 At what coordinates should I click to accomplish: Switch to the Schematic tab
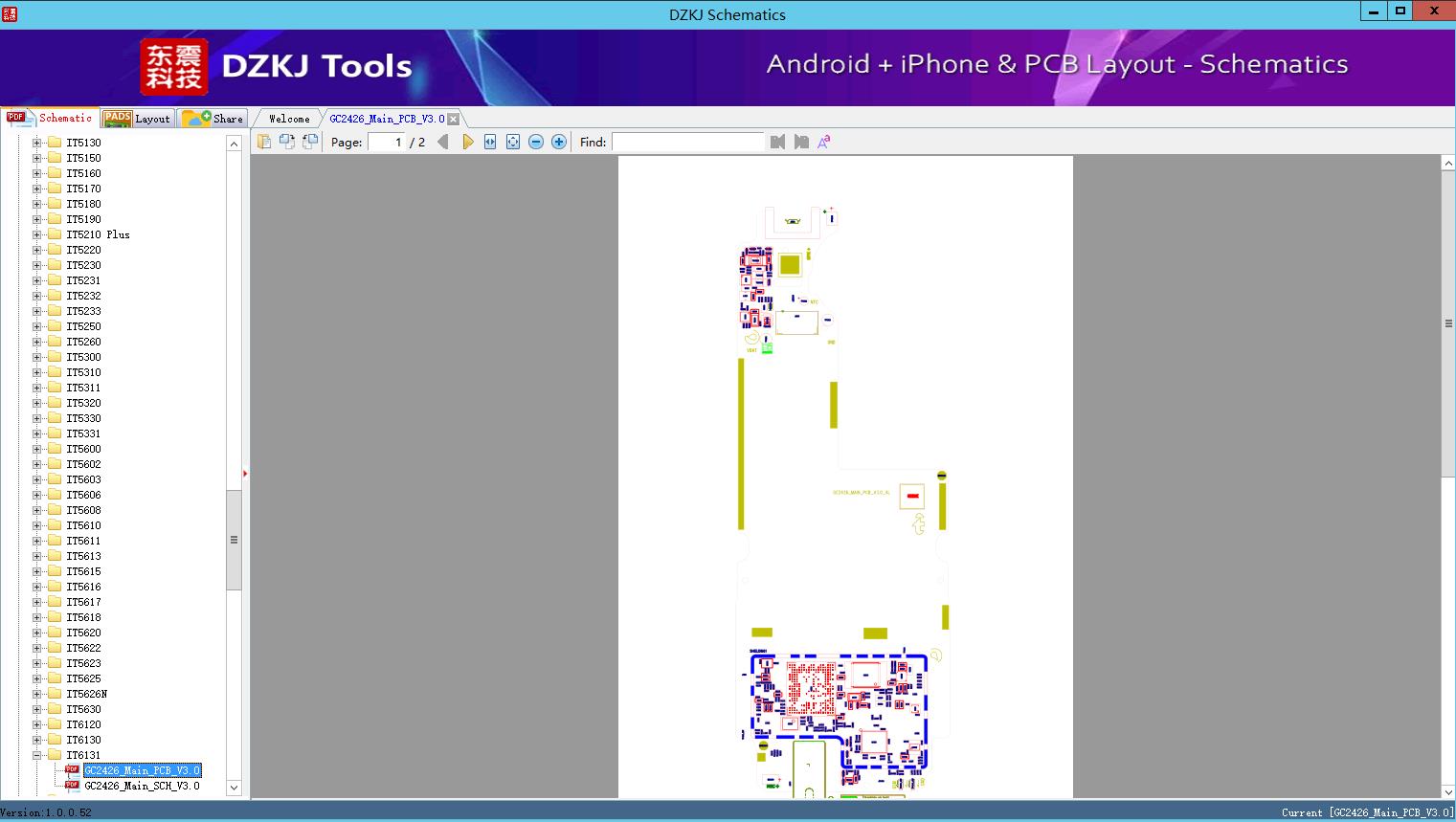click(x=50, y=118)
